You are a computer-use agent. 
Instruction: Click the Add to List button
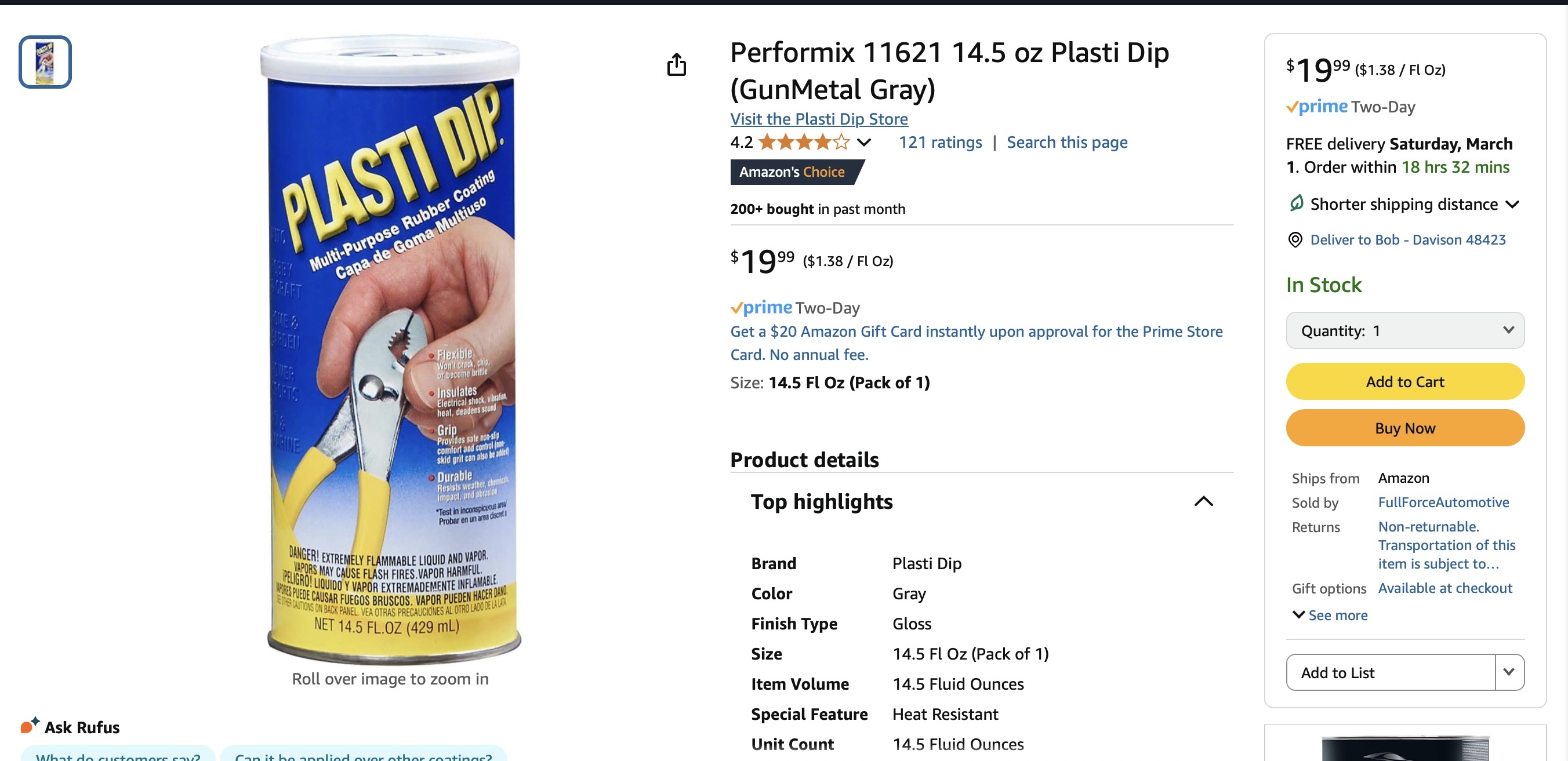pos(1391,672)
